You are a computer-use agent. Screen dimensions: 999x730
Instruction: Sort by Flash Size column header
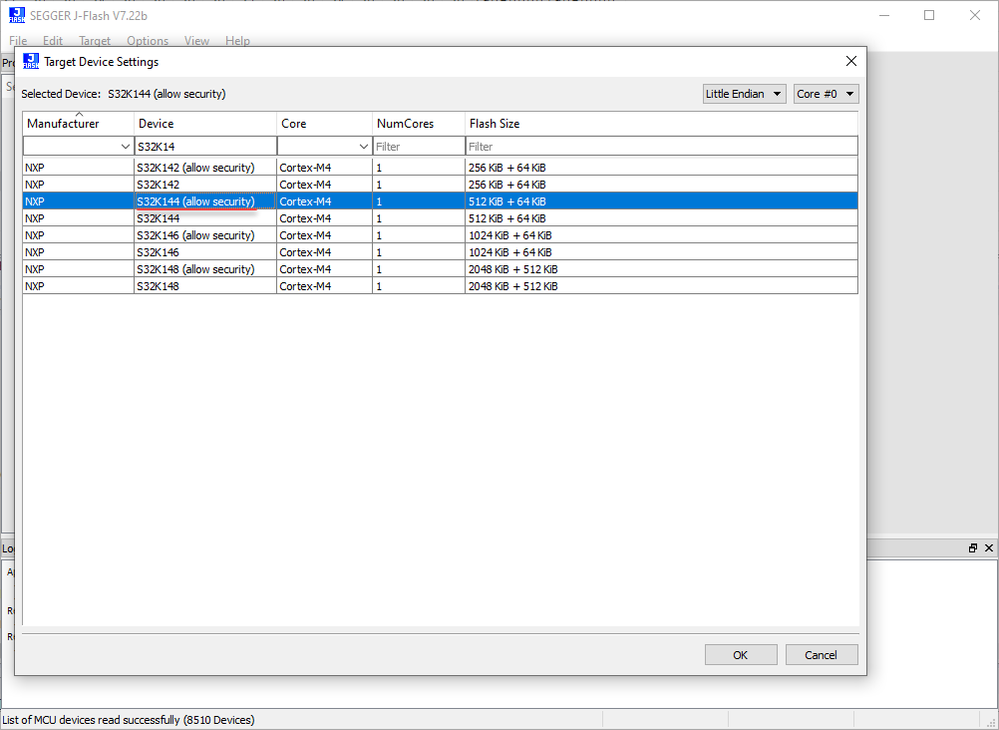tap(661, 124)
